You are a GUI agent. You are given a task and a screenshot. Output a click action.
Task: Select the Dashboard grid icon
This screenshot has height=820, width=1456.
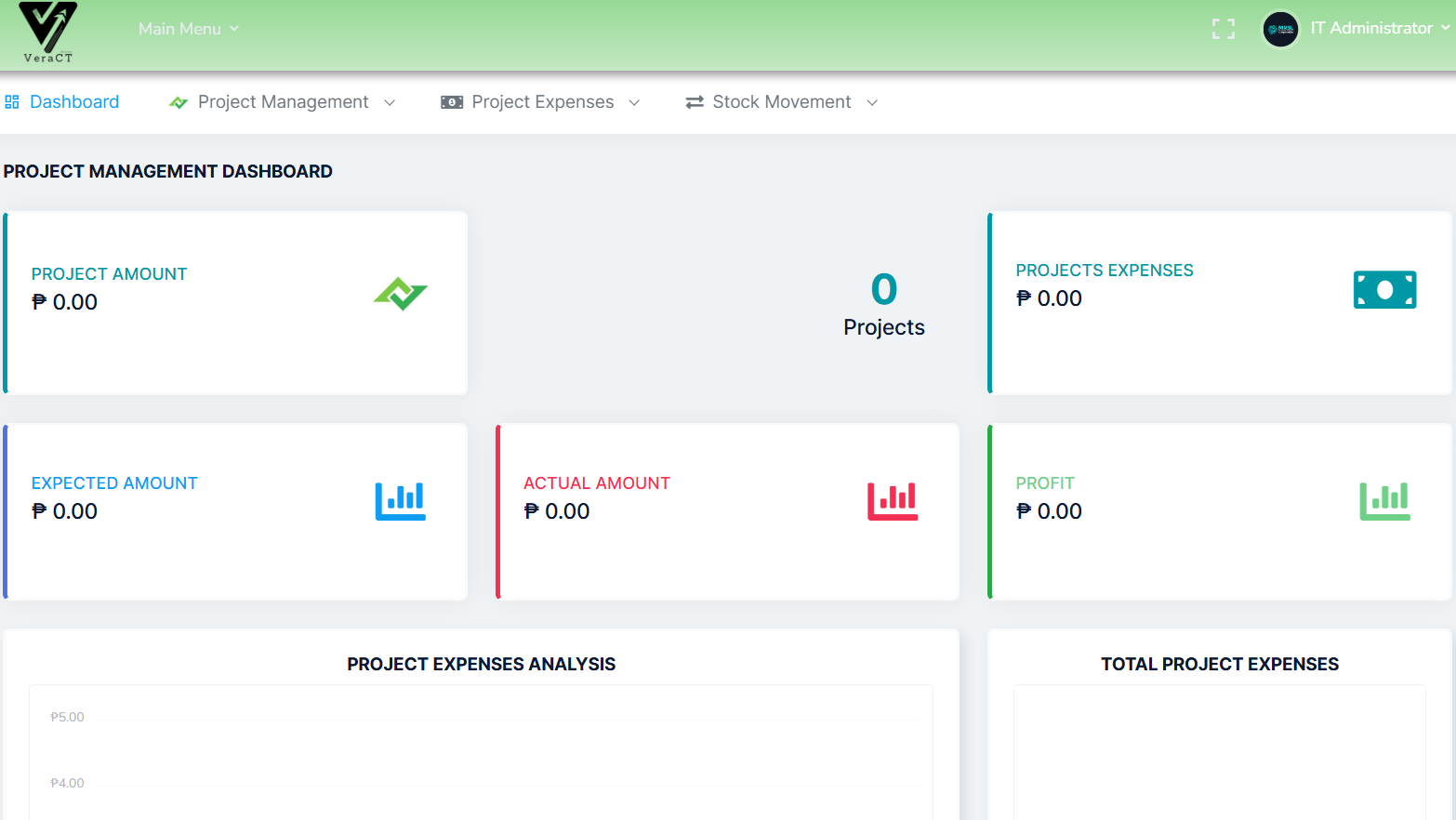tap(12, 101)
